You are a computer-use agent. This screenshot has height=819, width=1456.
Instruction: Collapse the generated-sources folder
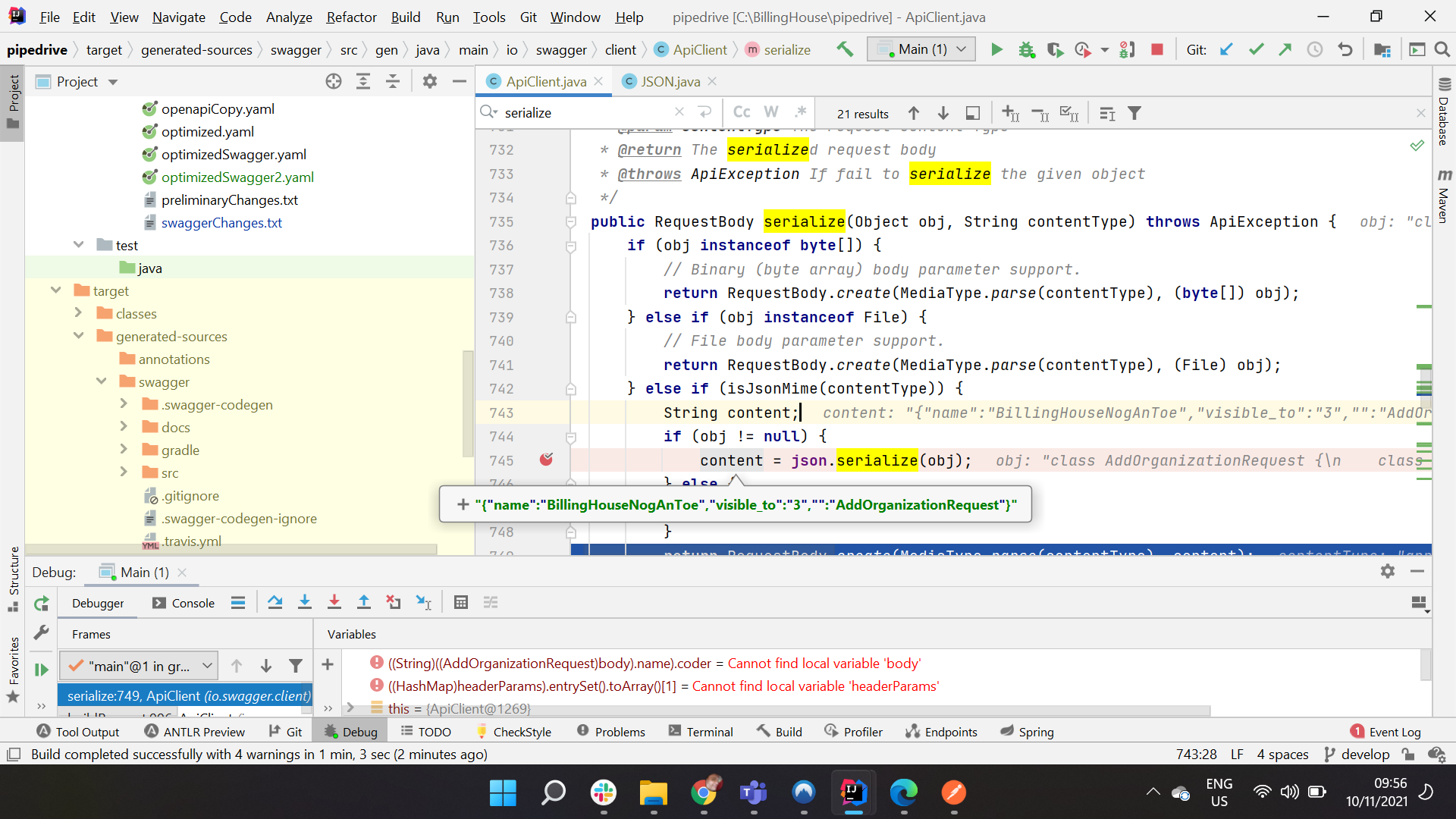[x=78, y=336]
